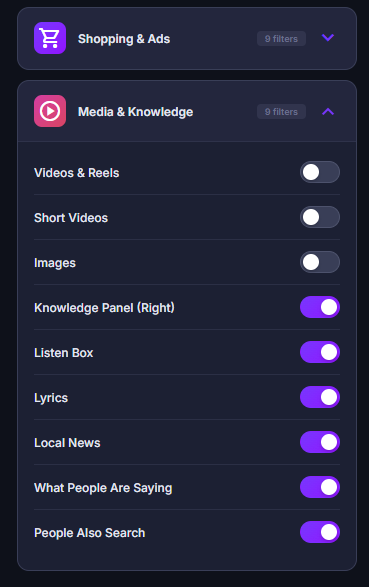Turn off People Also Search switch
369x587 pixels.
point(320,532)
